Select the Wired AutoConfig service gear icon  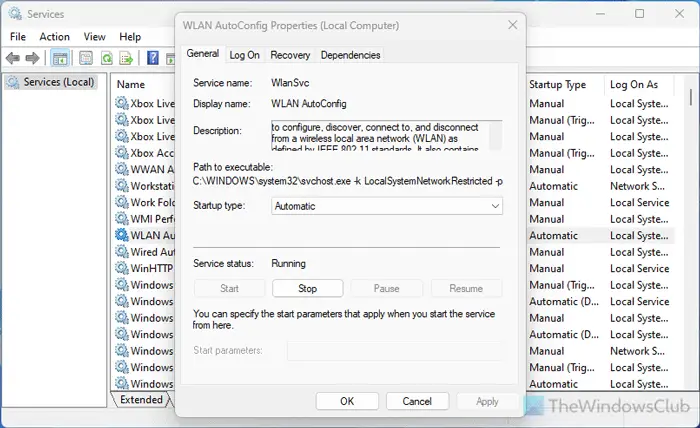click(121, 251)
